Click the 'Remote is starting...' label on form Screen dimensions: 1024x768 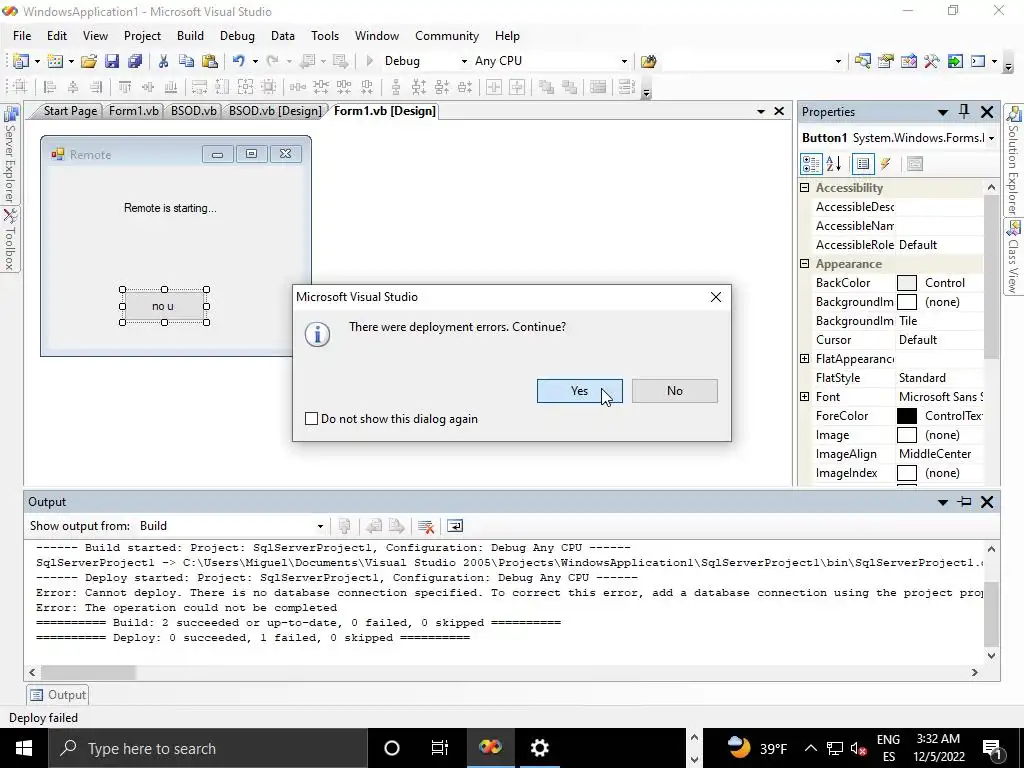[170, 208]
